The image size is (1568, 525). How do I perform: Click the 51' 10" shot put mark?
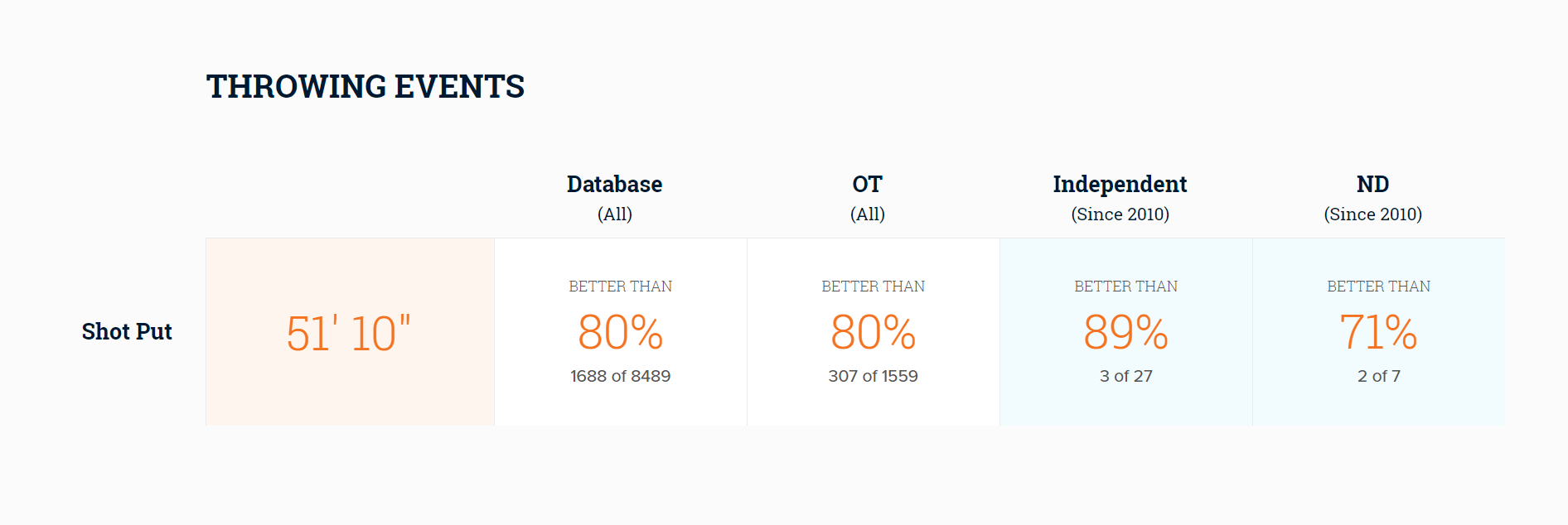click(349, 333)
